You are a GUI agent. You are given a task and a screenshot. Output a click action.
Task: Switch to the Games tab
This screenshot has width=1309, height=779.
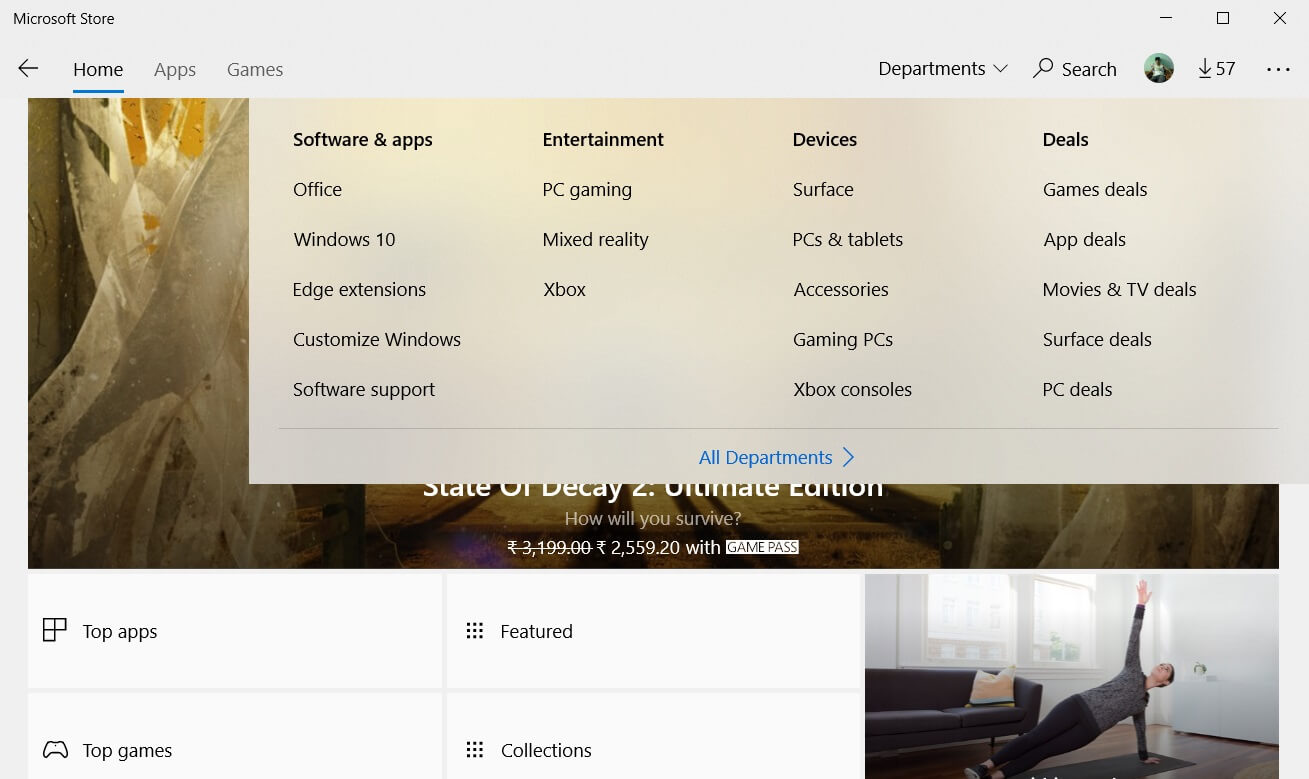pos(255,69)
